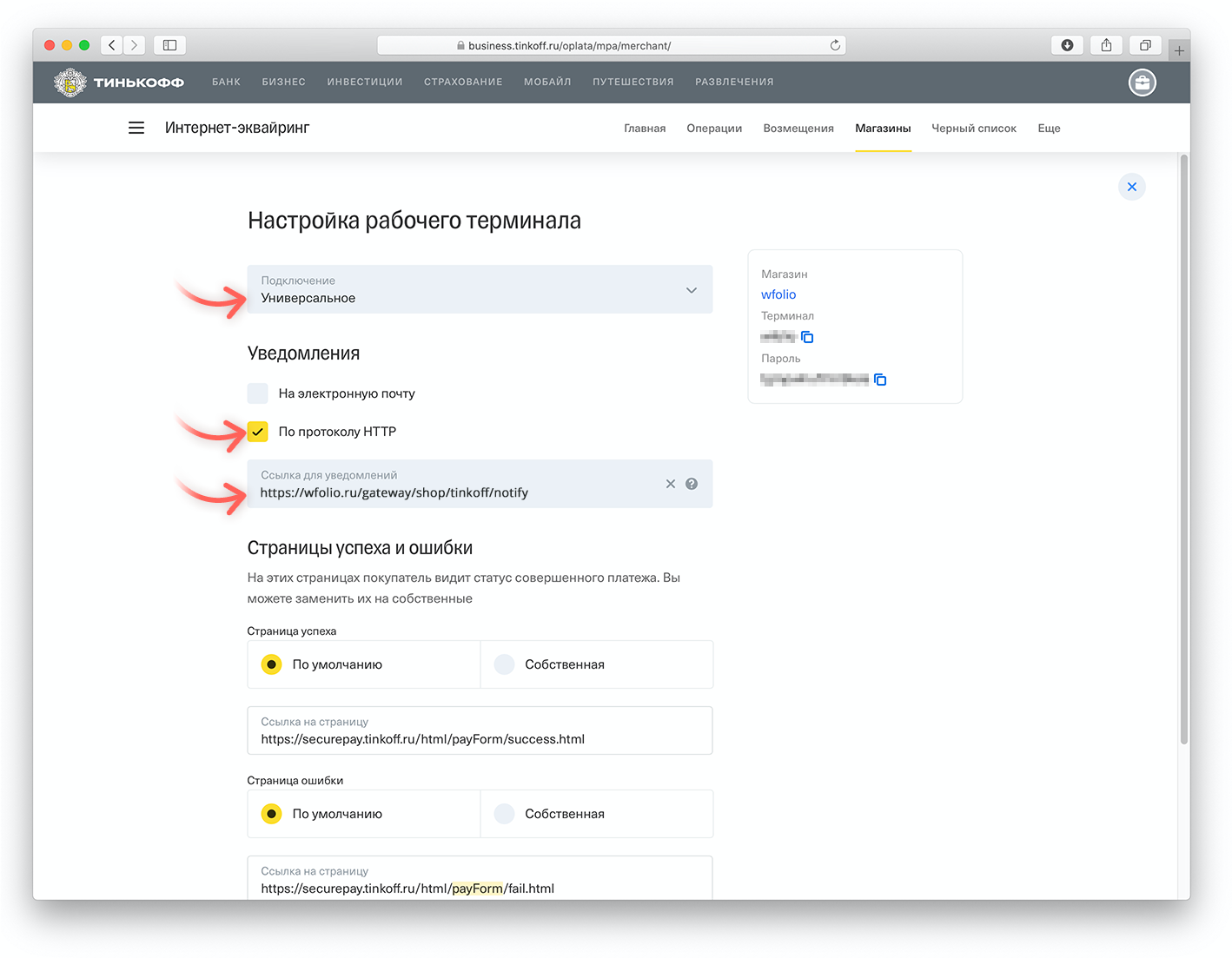Select the Магазины tab

[x=883, y=129]
